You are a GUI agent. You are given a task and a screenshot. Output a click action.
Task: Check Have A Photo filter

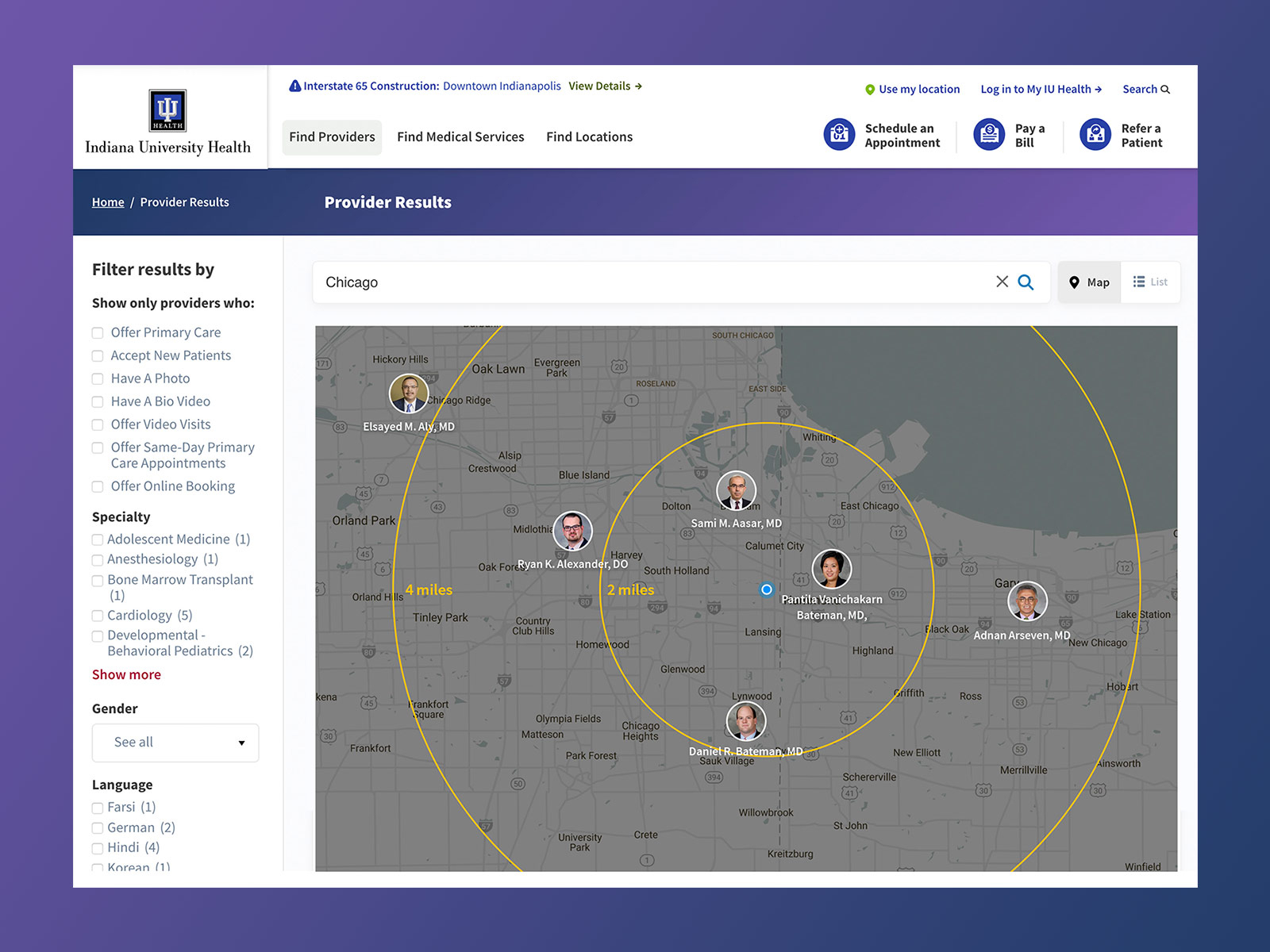point(98,379)
